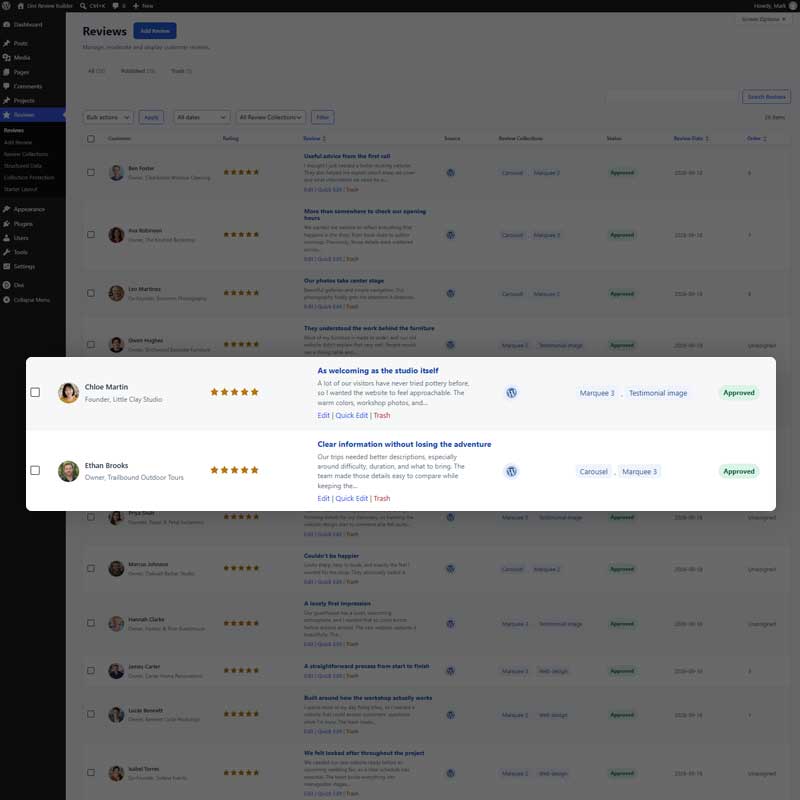
Task: Click Carousel tag in Ethan Brooks row
Action: (593, 471)
